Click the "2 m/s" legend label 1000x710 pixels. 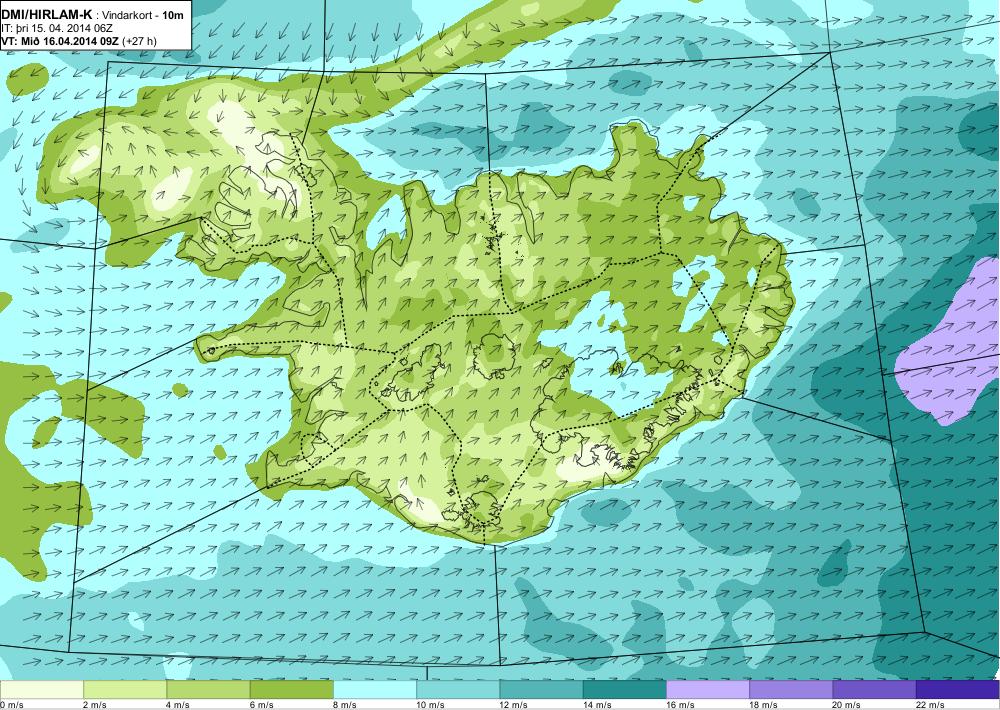96,705
